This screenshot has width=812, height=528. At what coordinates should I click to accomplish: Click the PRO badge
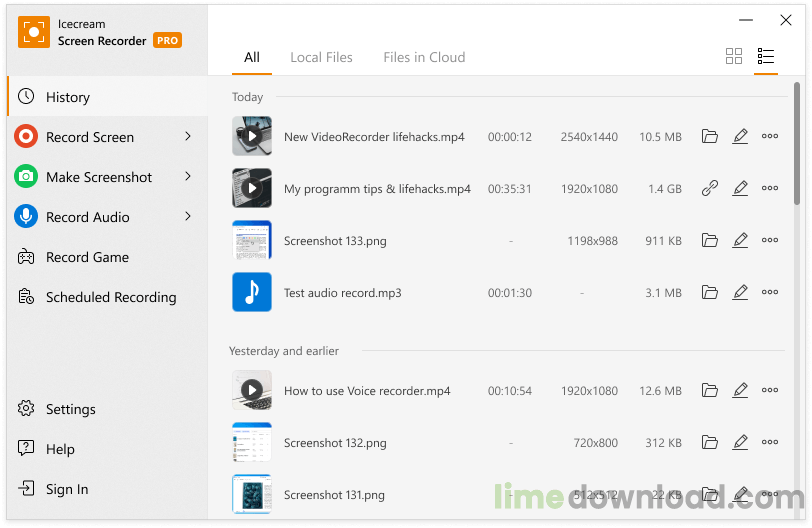[x=167, y=40]
